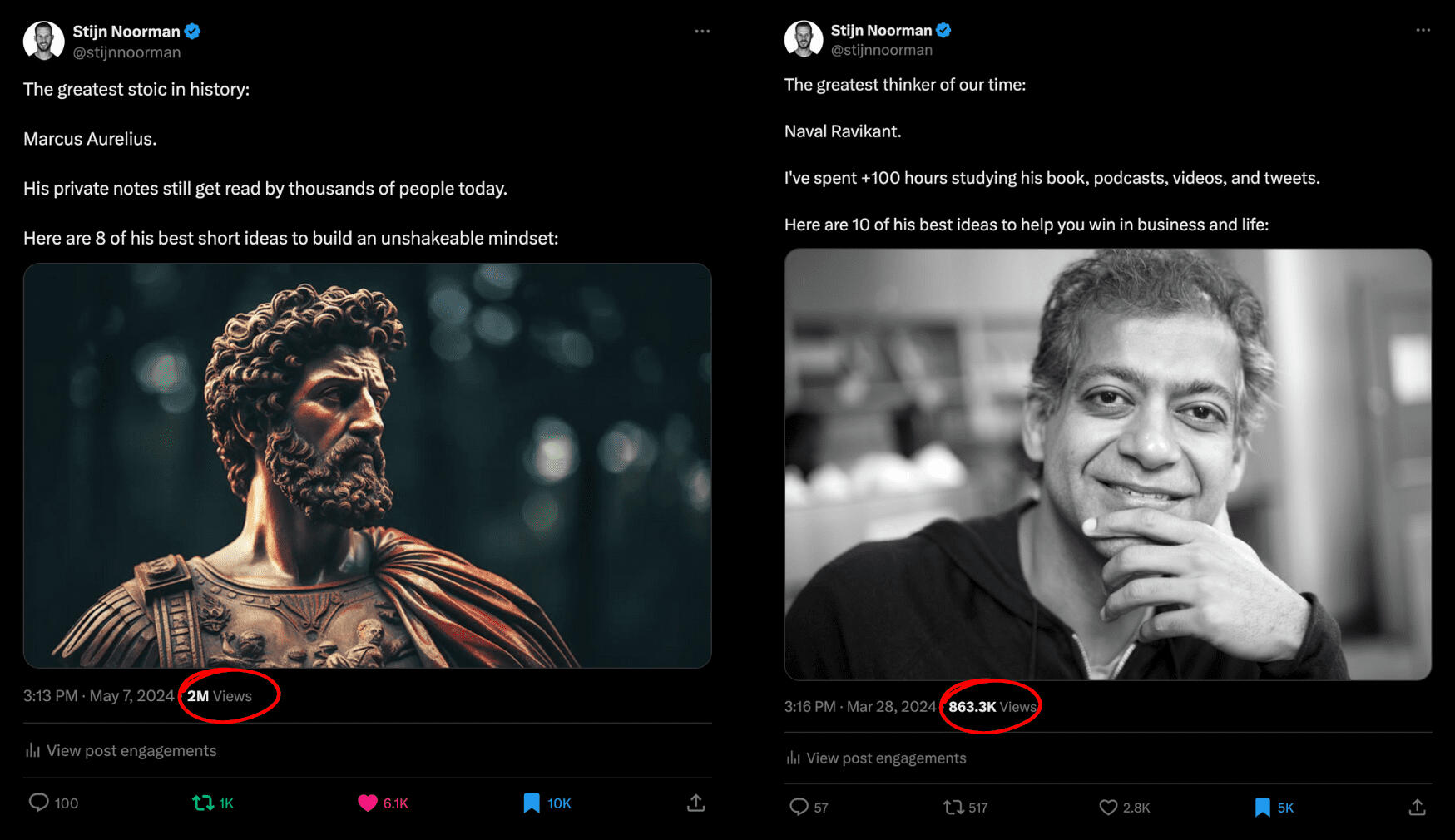Open more options on Marcus Aurelius post

pyautogui.click(x=702, y=32)
